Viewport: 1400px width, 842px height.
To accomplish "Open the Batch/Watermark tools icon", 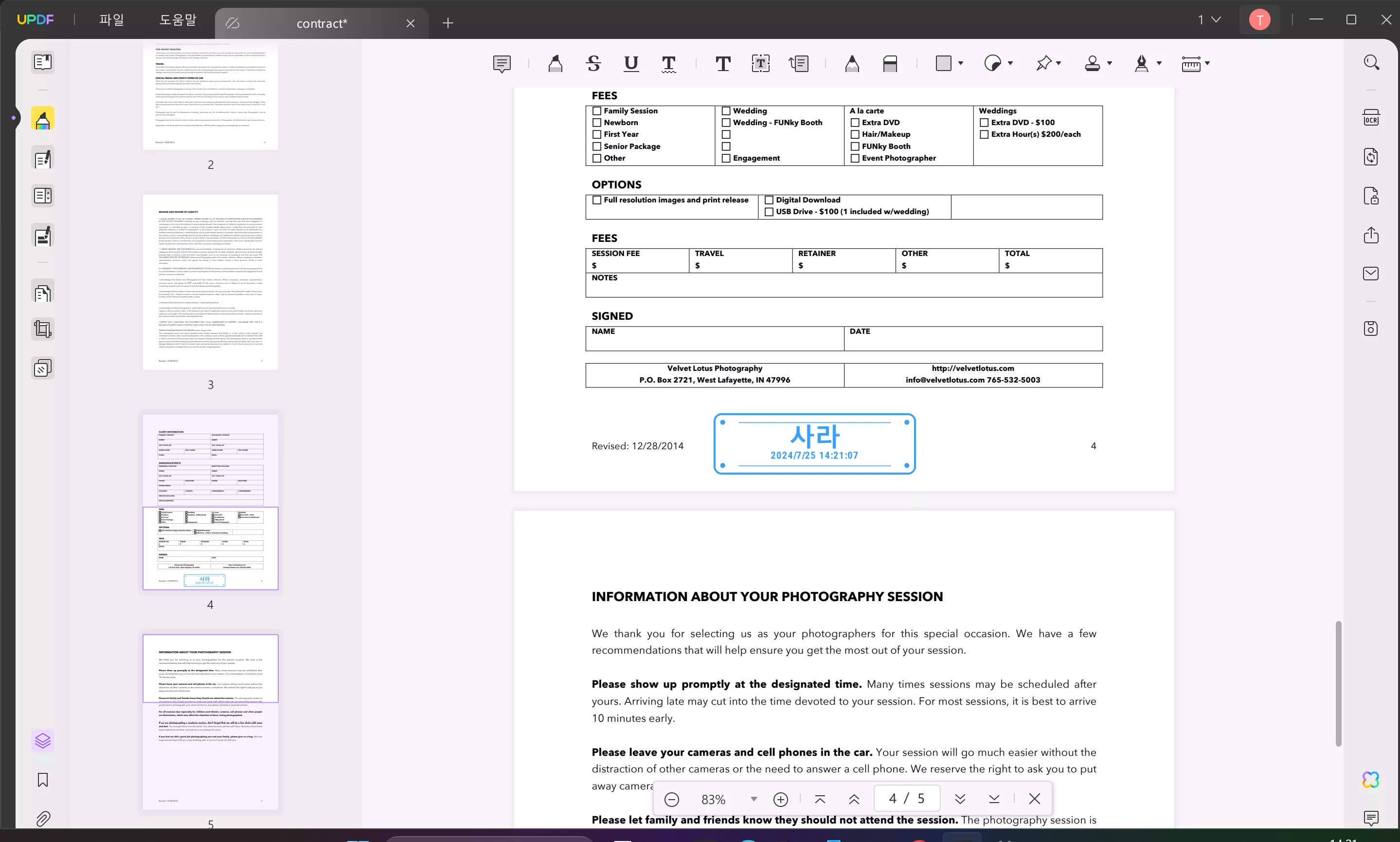I will pos(42,369).
